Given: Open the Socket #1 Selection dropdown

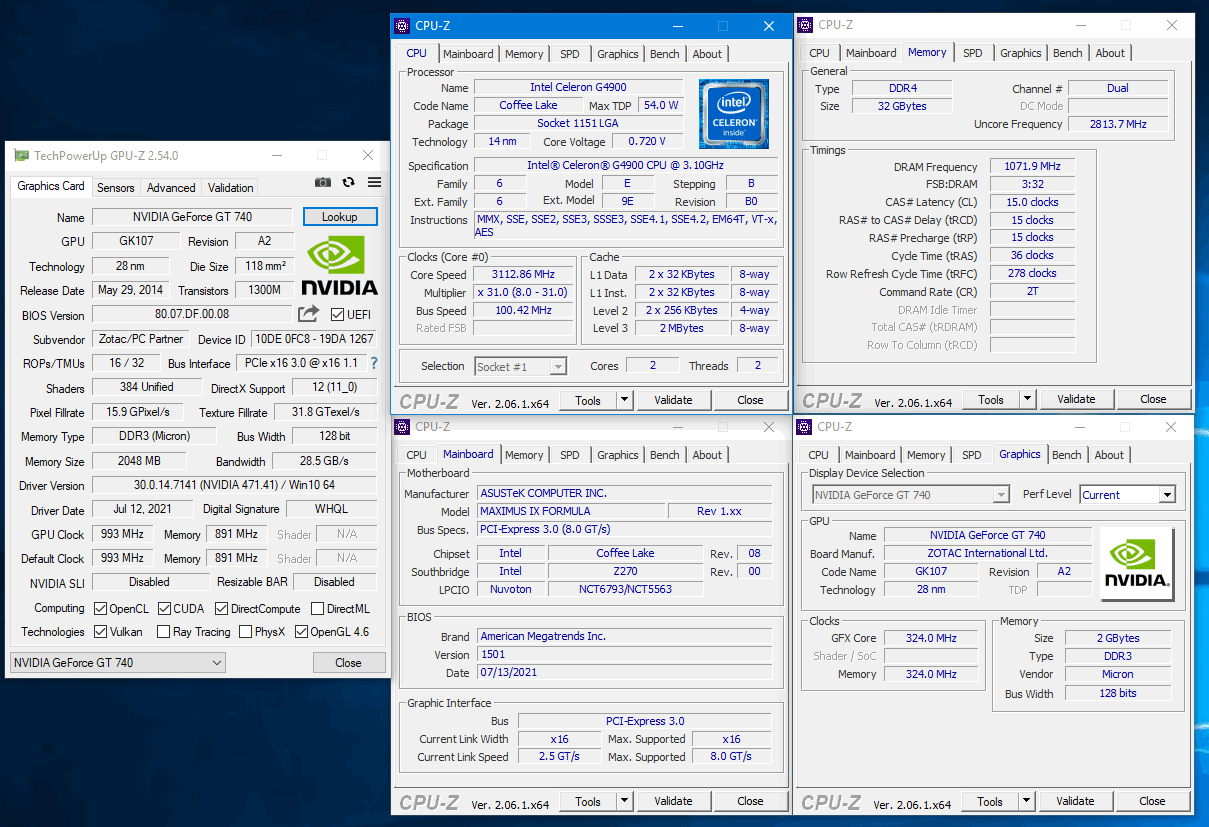Looking at the screenshot, I should [521, 367].
